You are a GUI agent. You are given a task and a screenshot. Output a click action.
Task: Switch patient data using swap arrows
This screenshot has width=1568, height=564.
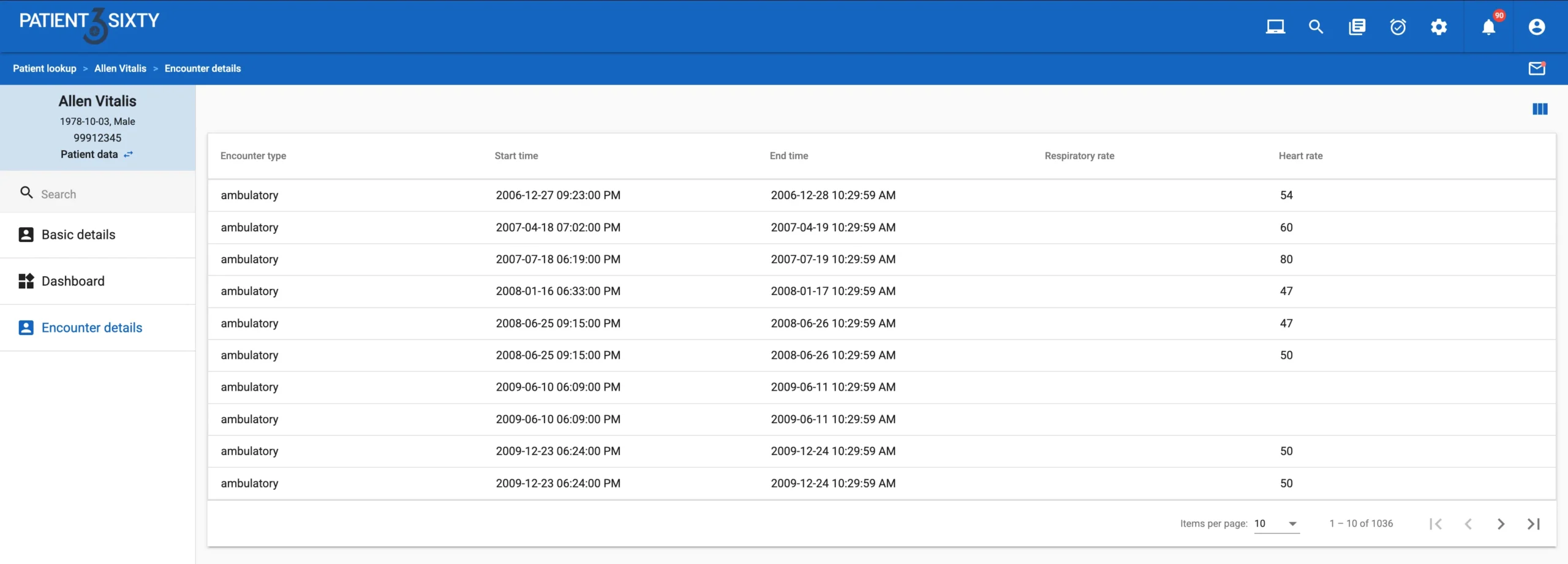tap(128, 154)
